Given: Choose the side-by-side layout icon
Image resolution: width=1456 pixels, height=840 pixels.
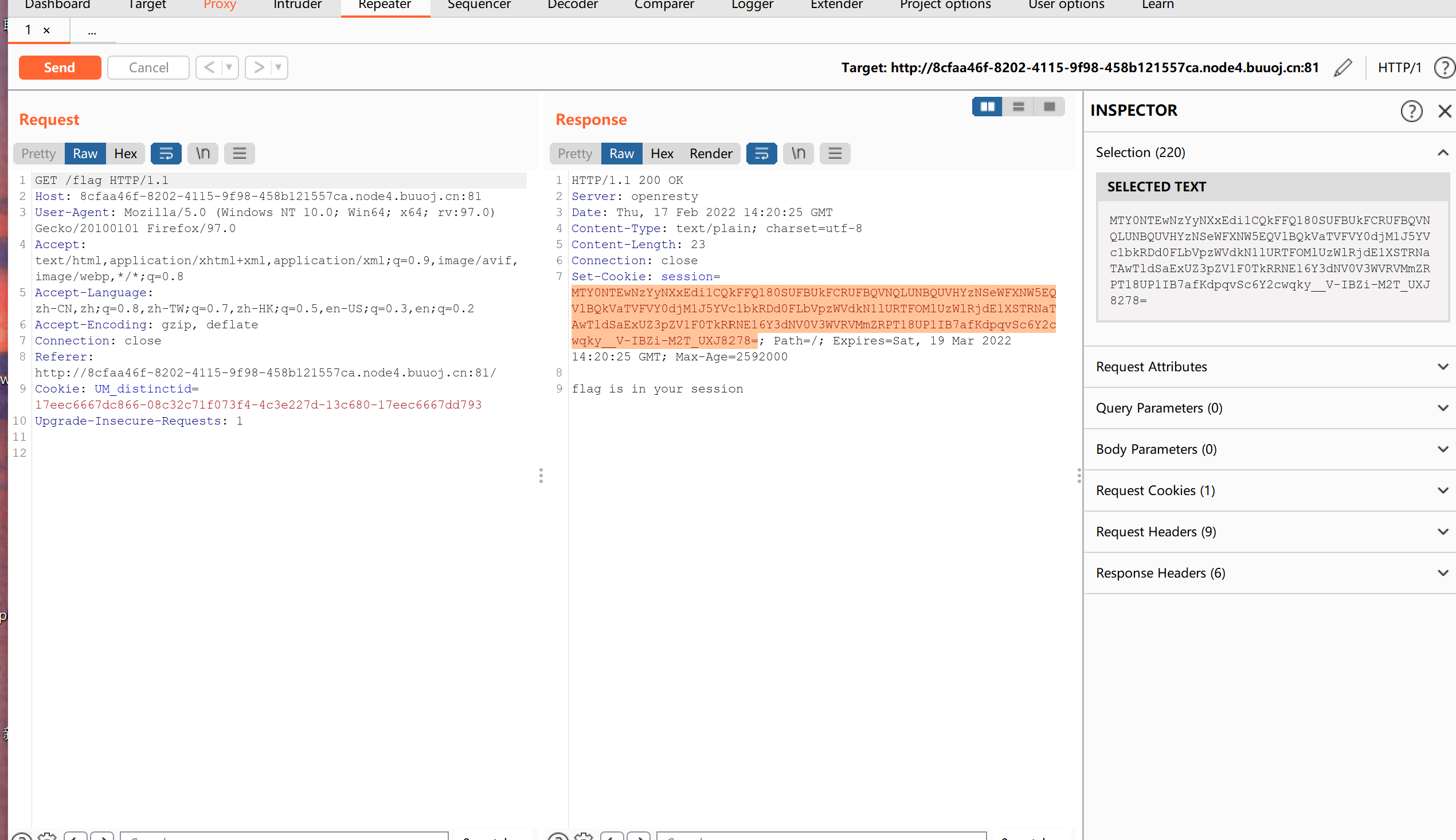Looking at the screenshot, I should (x=988, y=107).
